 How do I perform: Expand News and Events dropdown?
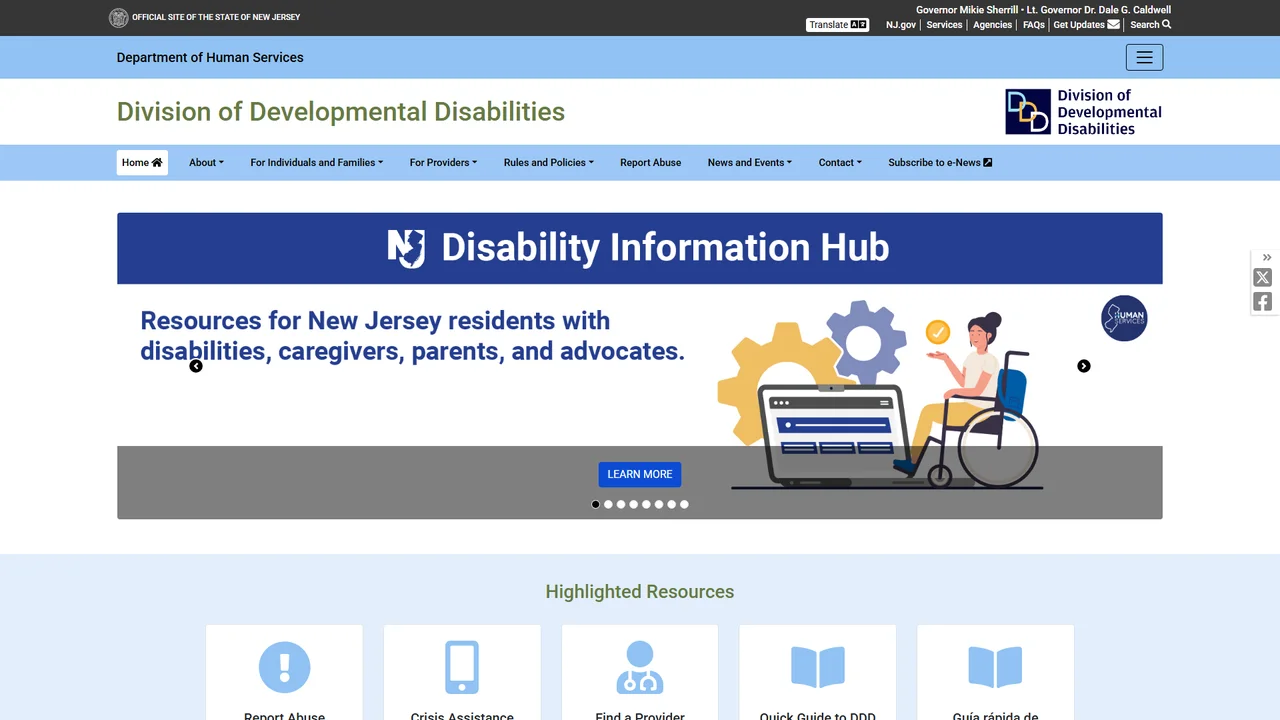(x=750, y=162)
